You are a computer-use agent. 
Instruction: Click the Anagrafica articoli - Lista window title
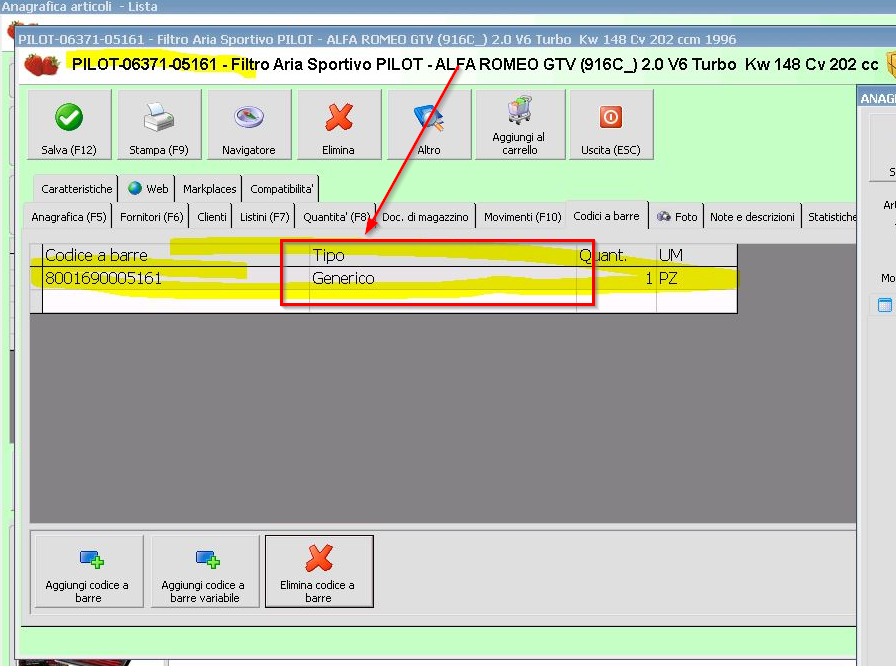point(79,7)
